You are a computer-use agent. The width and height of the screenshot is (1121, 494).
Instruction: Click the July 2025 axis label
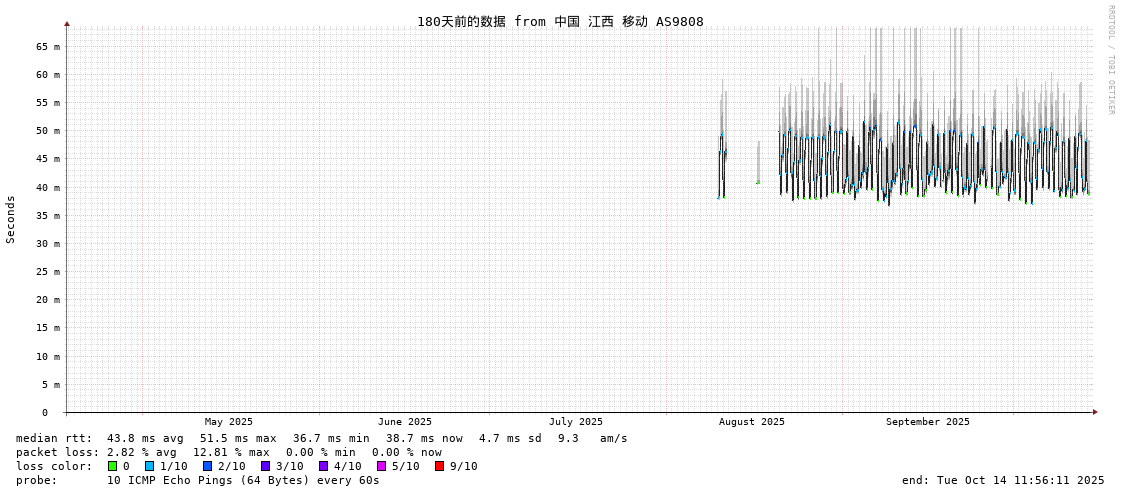(576, 422)
